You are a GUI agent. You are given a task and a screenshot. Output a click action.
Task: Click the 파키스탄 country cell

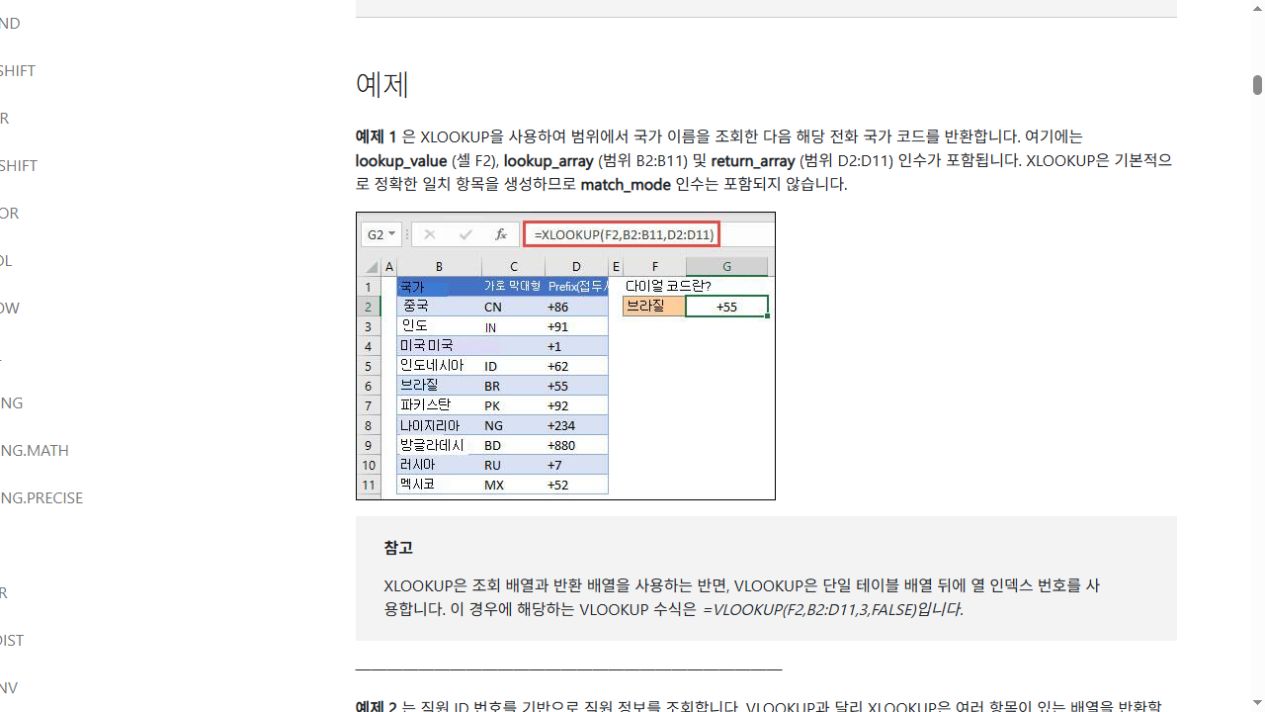click(x=438, y=405)
